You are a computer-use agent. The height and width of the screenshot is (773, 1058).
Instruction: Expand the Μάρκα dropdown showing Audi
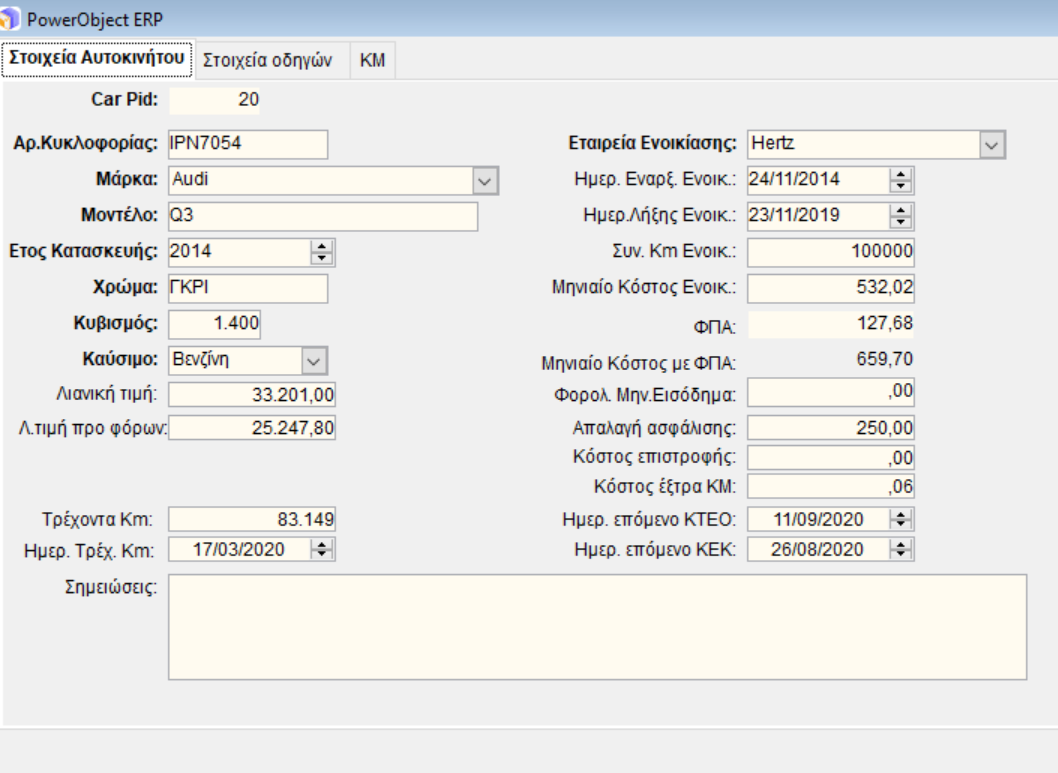coord(484,181)
